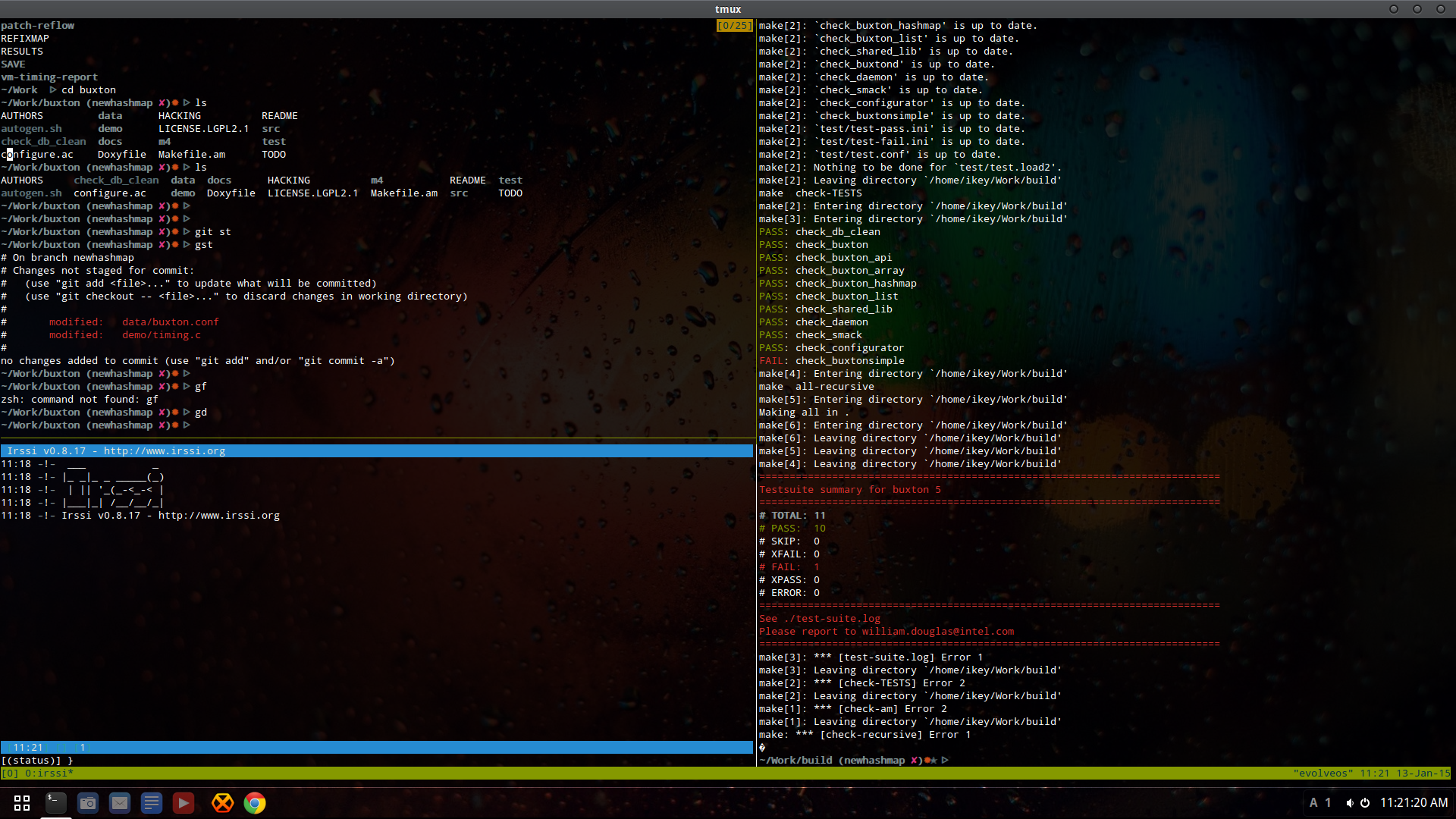Open the mail envelope app in taskbar
1456x819 pixels.
pos(120,802)
